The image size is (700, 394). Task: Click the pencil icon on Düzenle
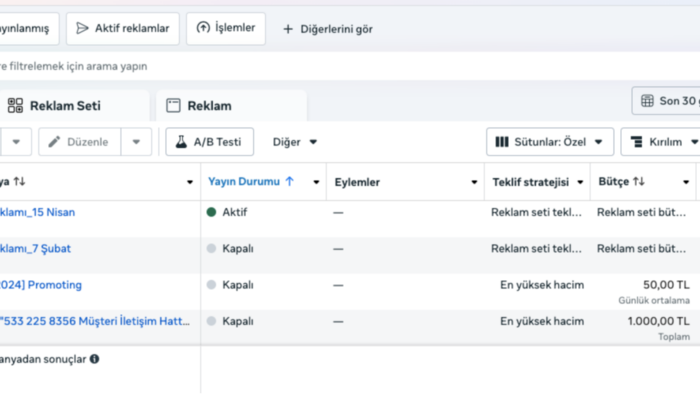click(x=54, y=142)
